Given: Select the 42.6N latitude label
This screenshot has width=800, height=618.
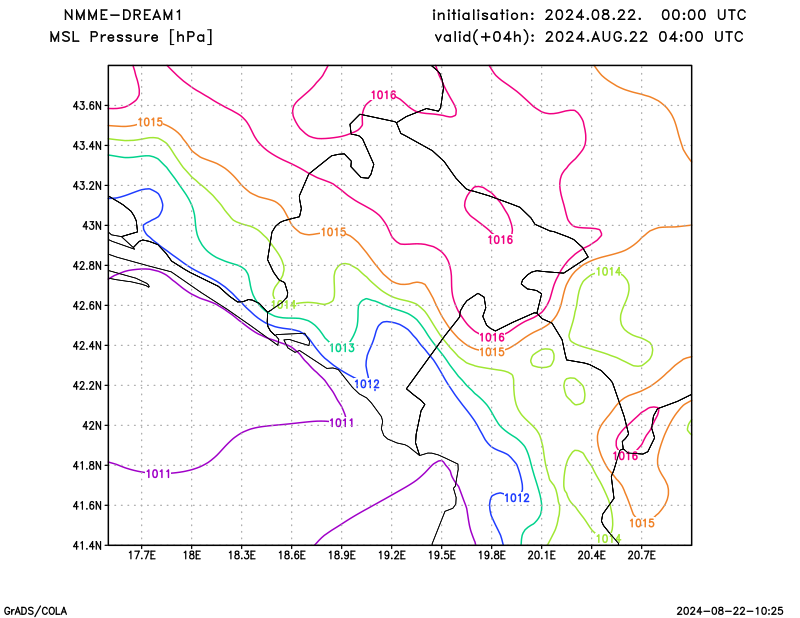Looking at the screenshot, I should tap(87, 305).
